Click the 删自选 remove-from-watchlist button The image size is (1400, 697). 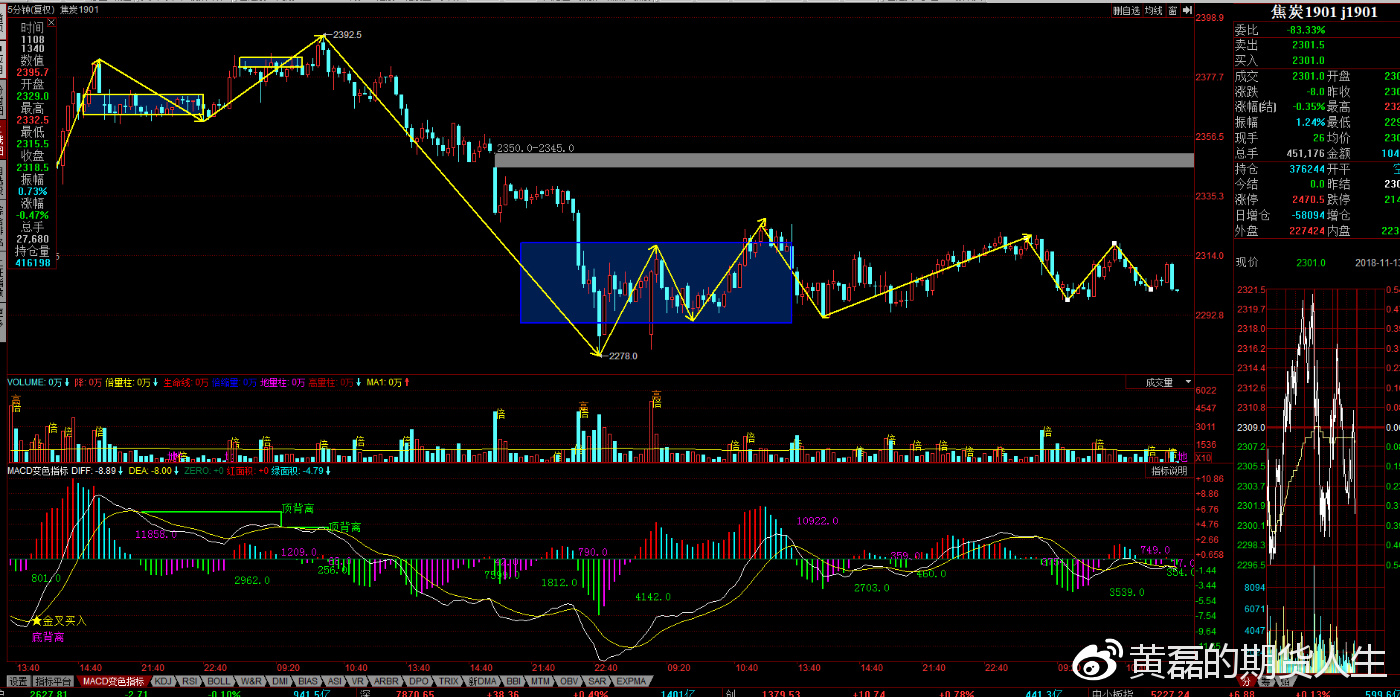1126,10
